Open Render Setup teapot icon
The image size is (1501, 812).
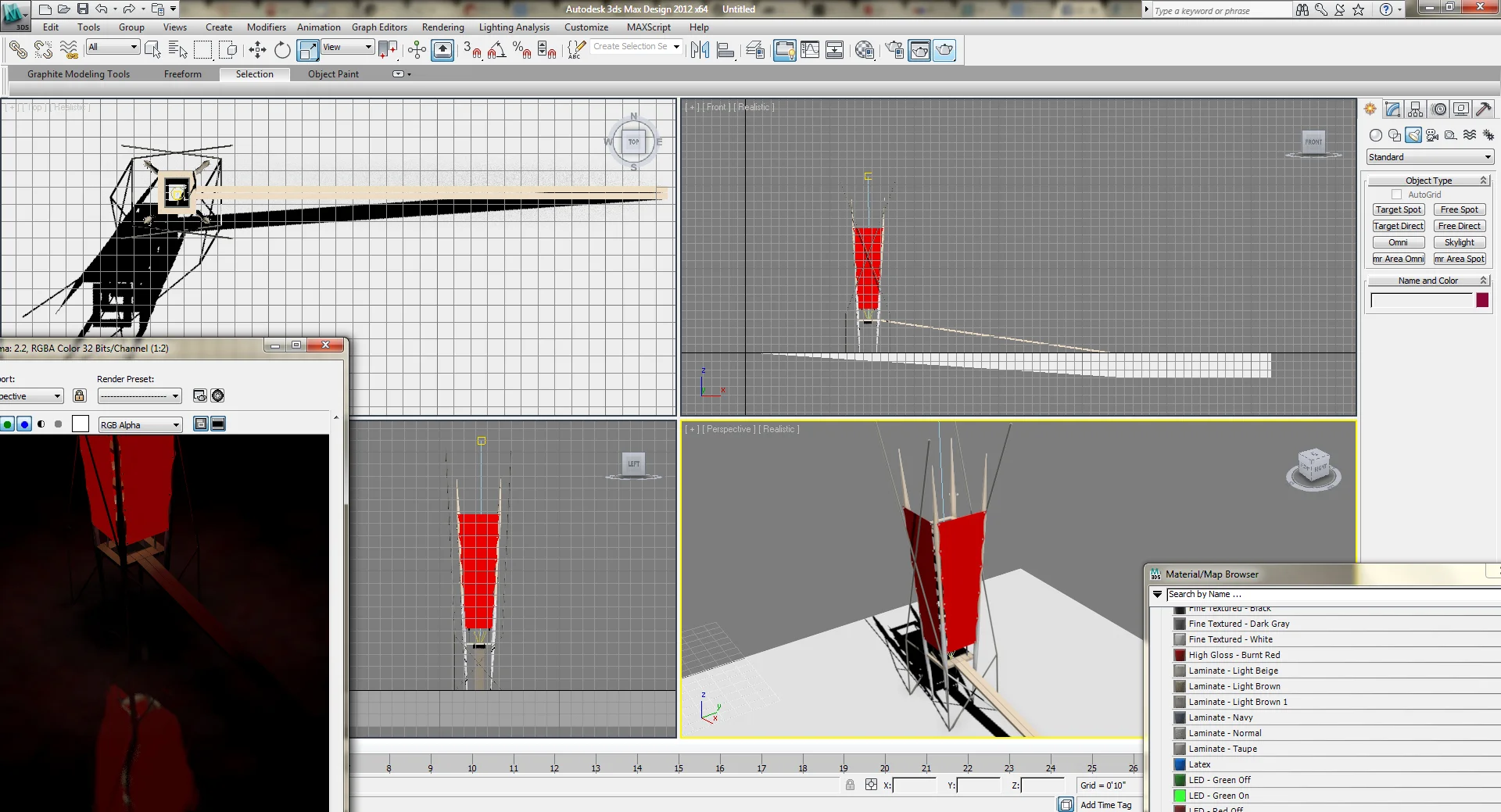point(894,50)
